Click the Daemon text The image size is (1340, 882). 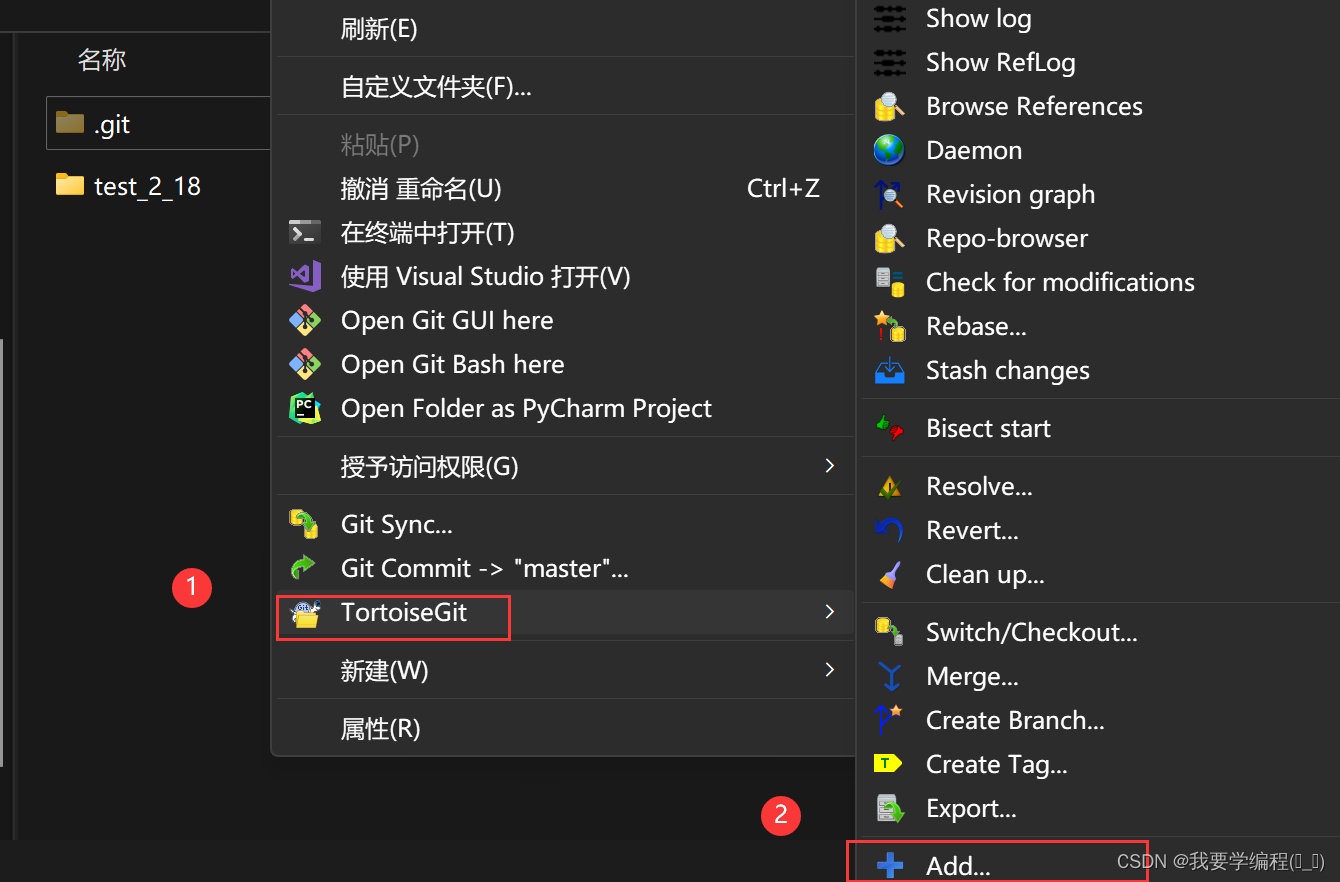(x=974, y=150)
